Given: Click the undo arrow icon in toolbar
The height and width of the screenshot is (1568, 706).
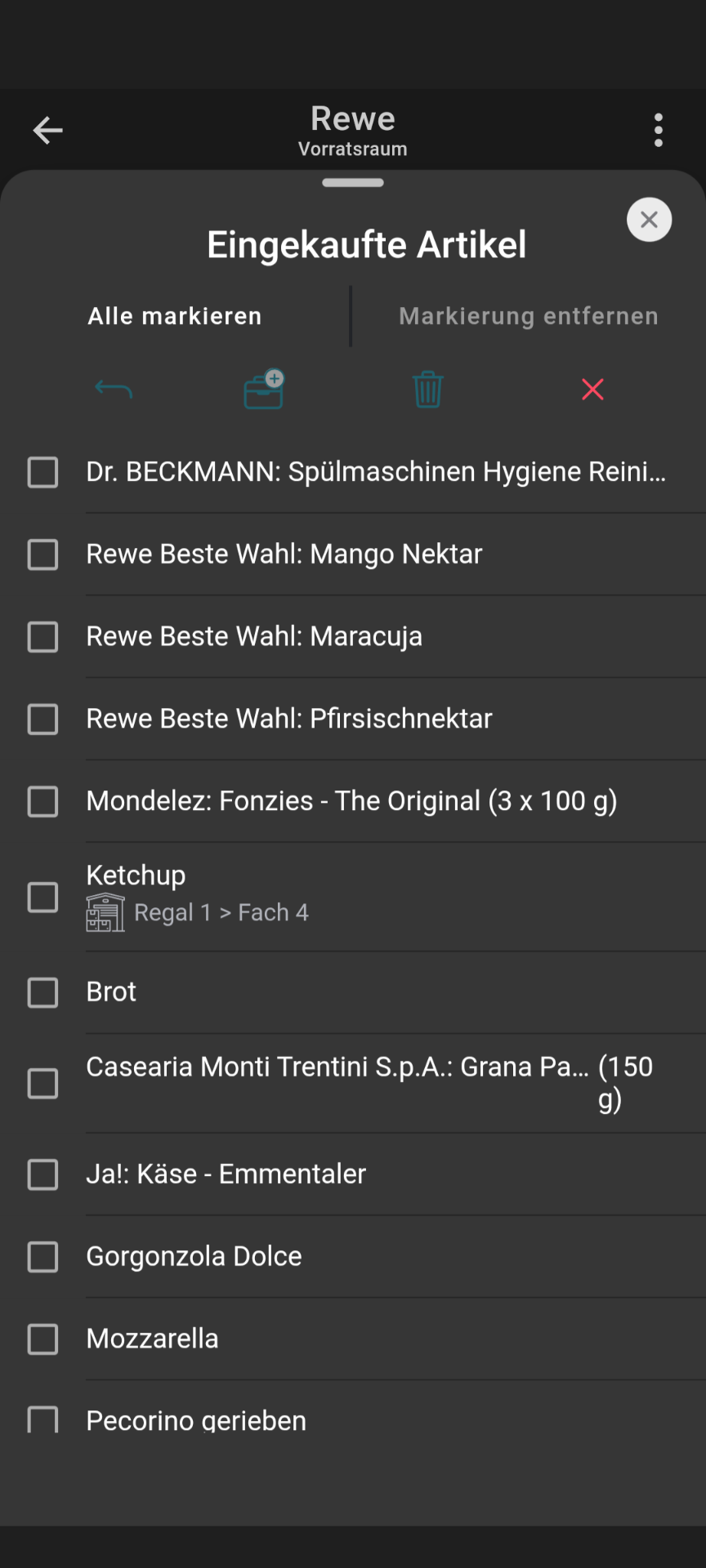Looking at the screenshot, I should 114,390.
